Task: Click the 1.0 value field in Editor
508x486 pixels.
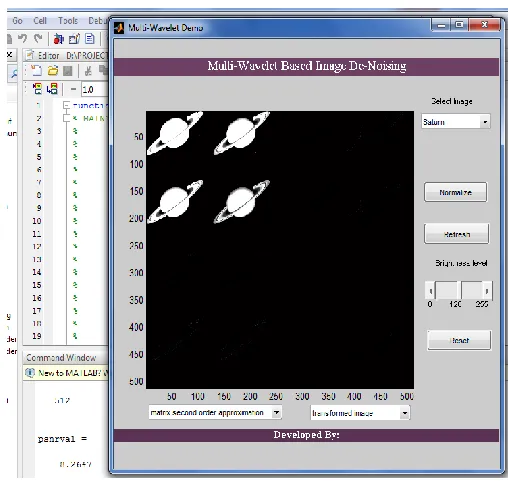Action: point(95,89)
